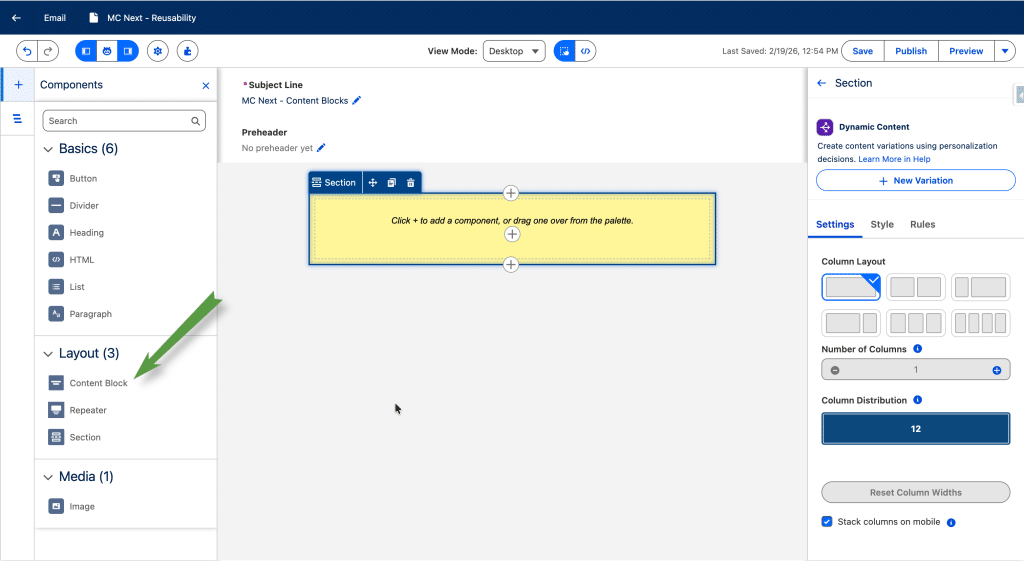Edit the preheader with pencil icon
Image resolution: width=1024 pixels, height=561 pixels.
point(321,148)
